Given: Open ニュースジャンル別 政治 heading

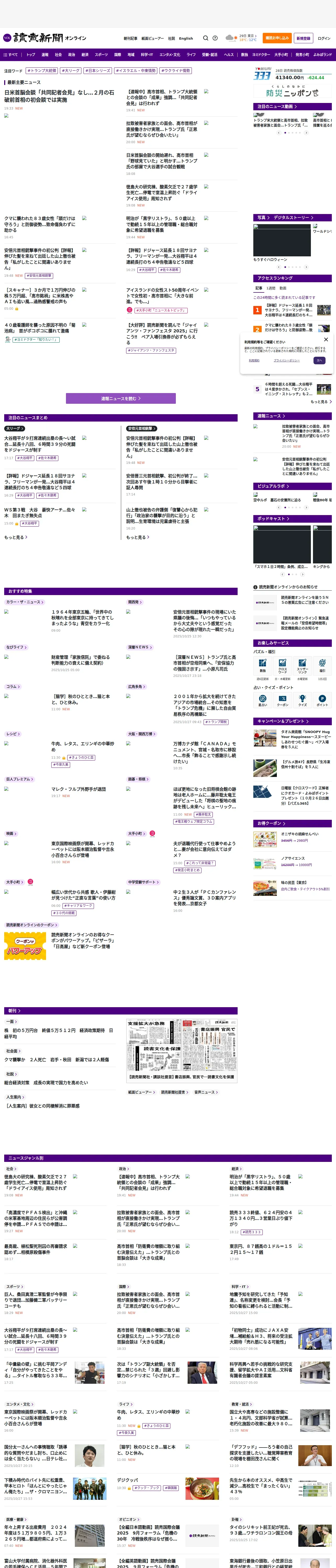Looking at the screenshot, I should click(x=123, y=1169).
